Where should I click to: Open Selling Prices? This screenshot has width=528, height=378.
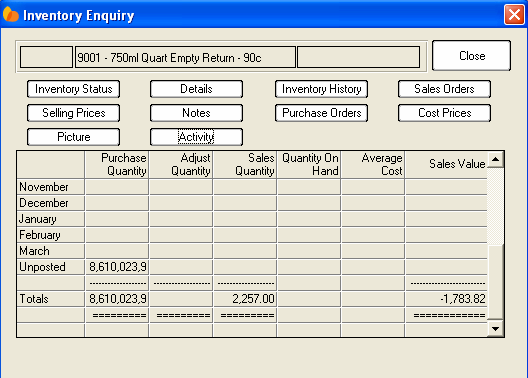click(x=73, y=113)
